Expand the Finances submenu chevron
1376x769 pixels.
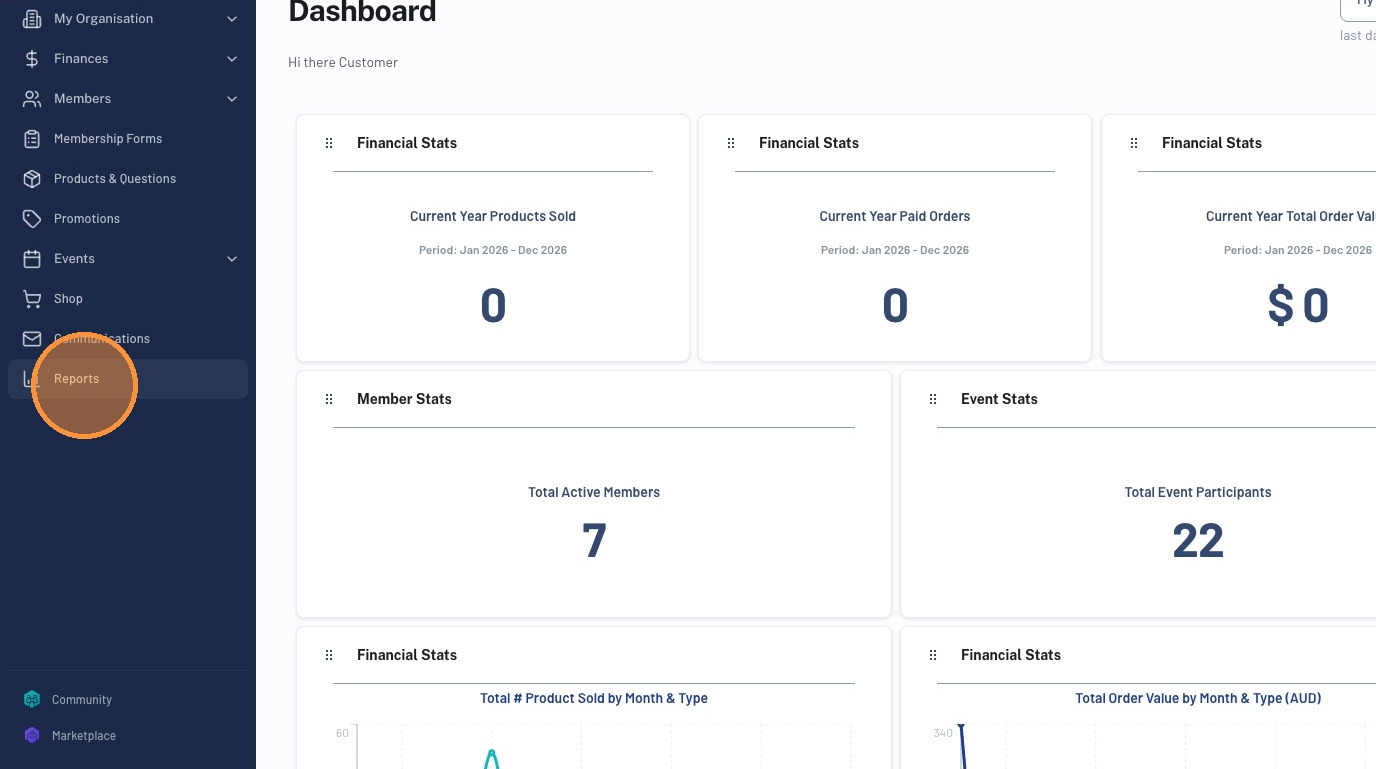tap(232, 59)
